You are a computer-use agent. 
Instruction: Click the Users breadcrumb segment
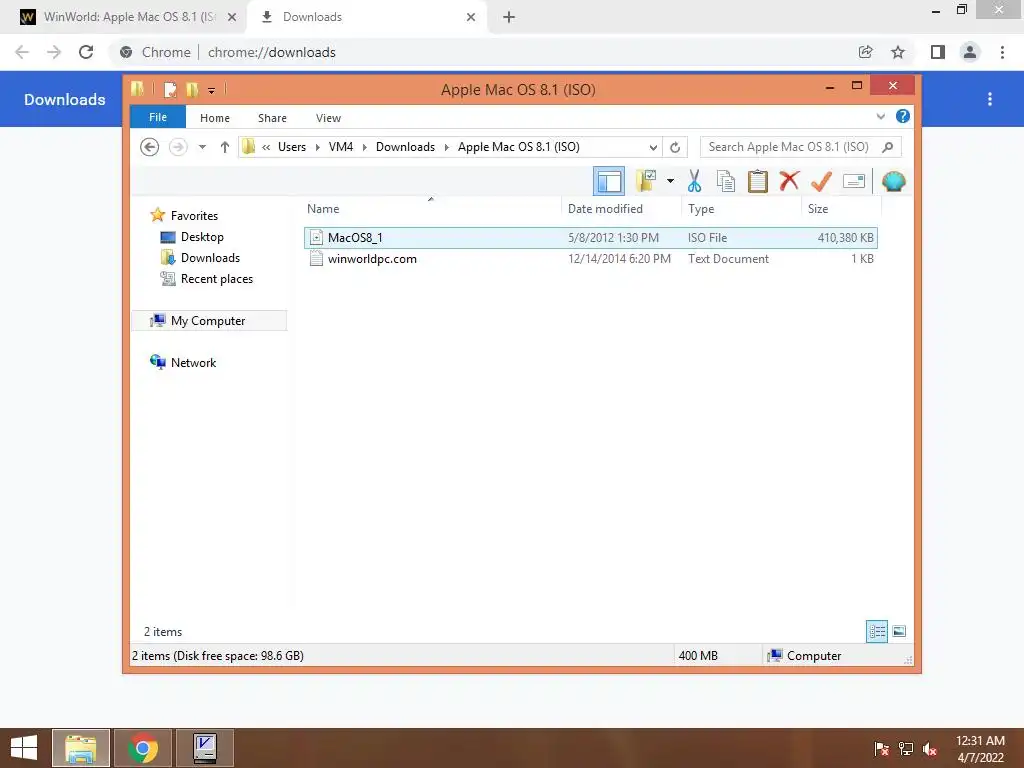click(x=292, y=147)
